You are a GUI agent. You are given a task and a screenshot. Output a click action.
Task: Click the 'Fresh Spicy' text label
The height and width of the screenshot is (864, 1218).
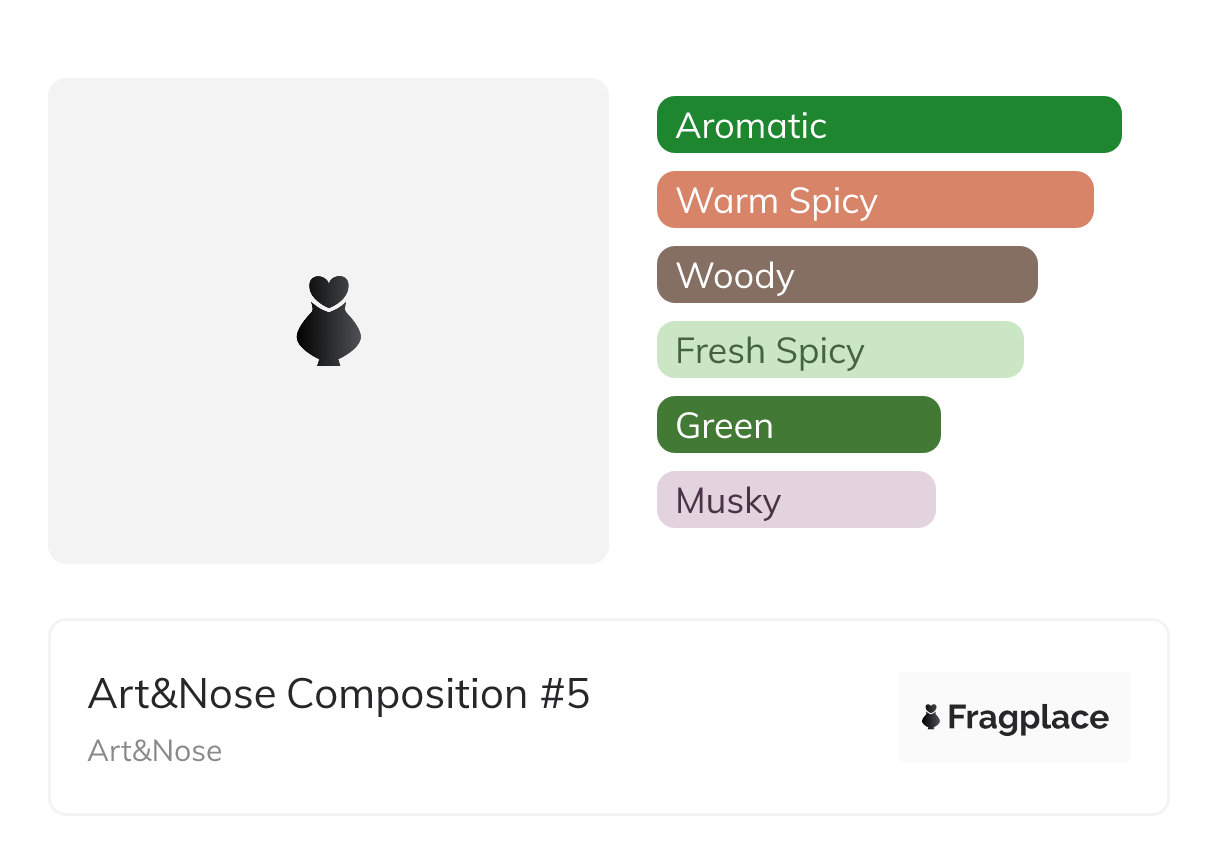770,351
